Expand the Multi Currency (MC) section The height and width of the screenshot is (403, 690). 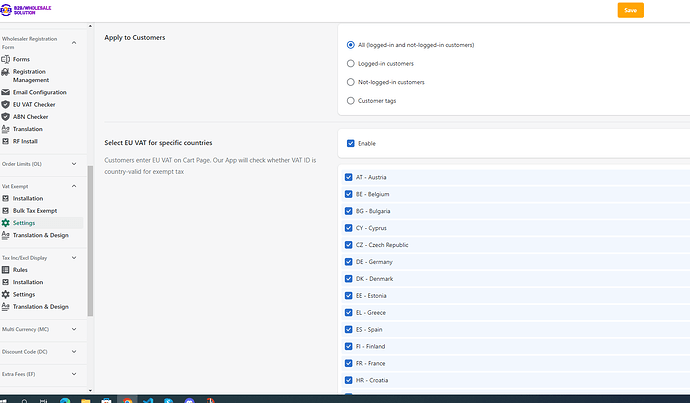74,329
